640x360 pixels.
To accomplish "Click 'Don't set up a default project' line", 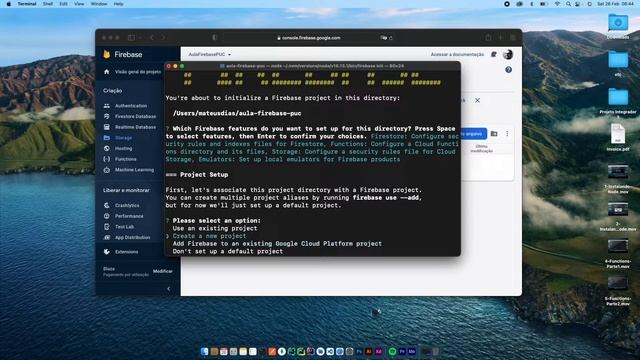I will click(228, 251).
